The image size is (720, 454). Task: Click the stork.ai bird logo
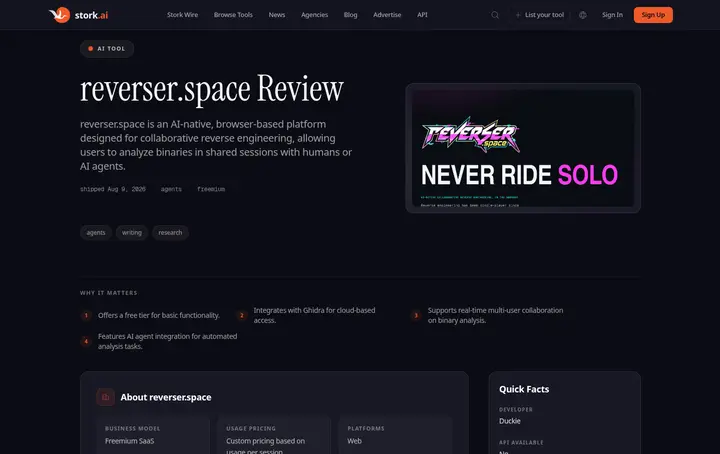point(59,15)
